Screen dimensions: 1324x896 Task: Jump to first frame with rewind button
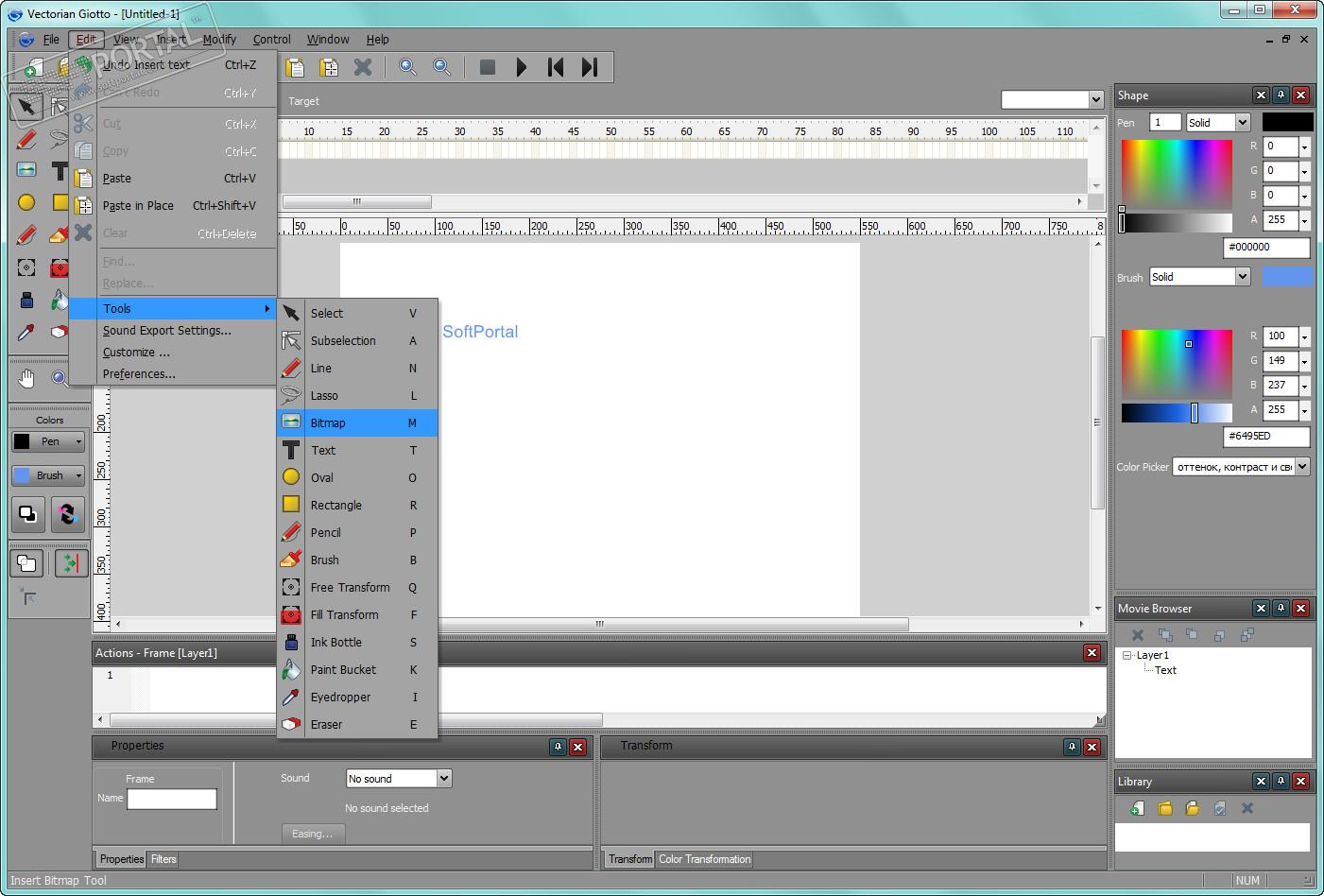tap(556, 67)
